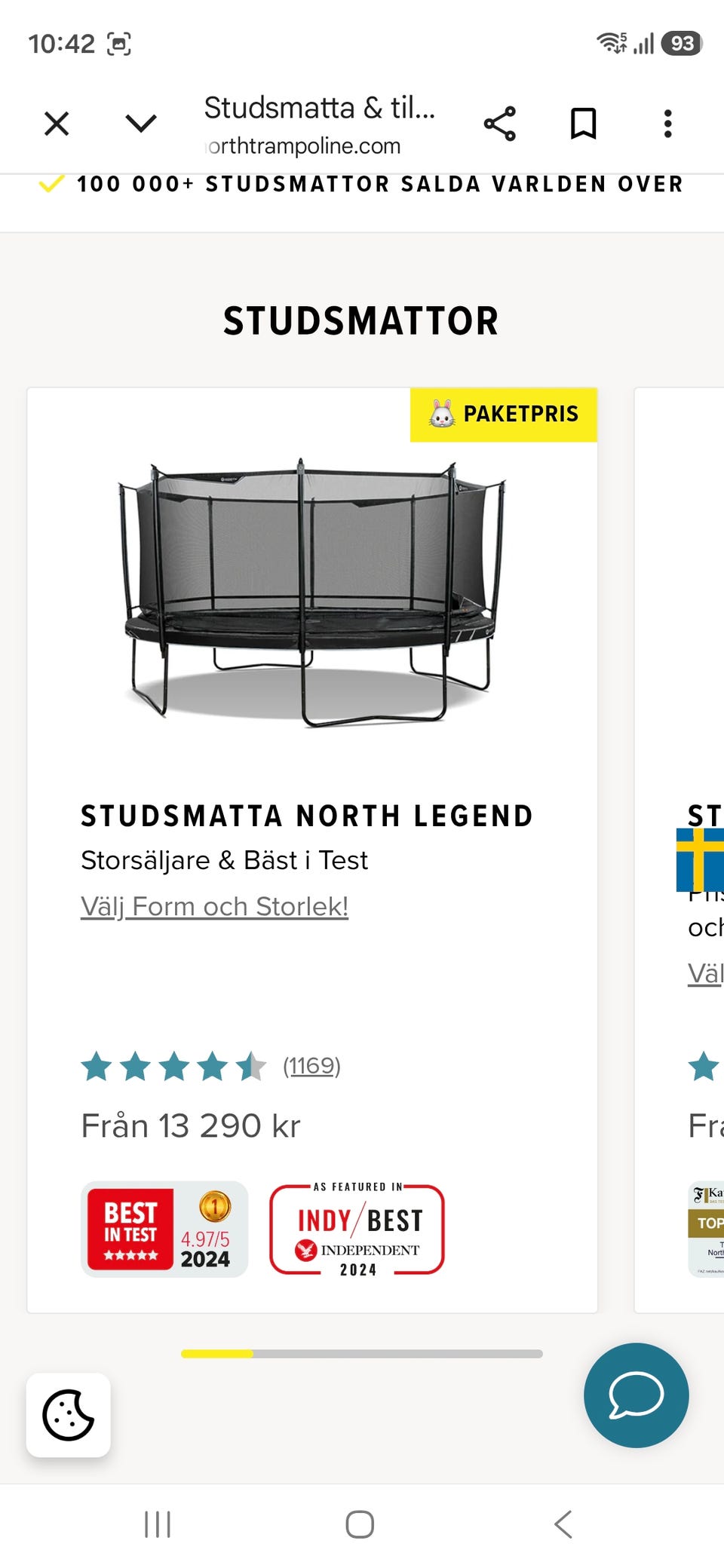Screen dimensions: 724x1568
Task: Tap the Best in Test 2024 badge
Action: (x=164, y=1229)
